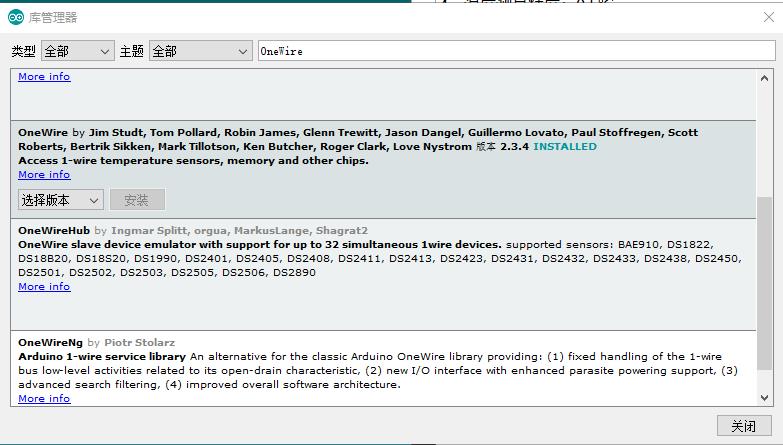Click 'Arduino 1-wire service library' text

pos(102,356)
